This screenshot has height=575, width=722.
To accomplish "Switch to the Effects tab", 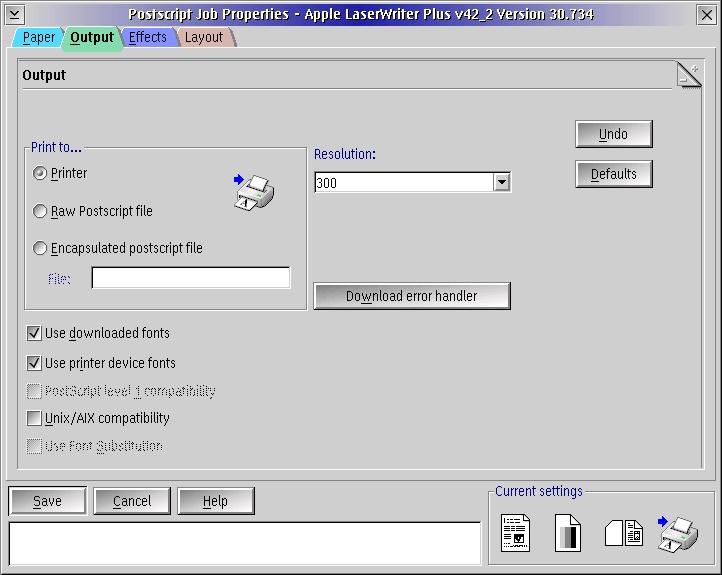I will (x=148, y=37).
